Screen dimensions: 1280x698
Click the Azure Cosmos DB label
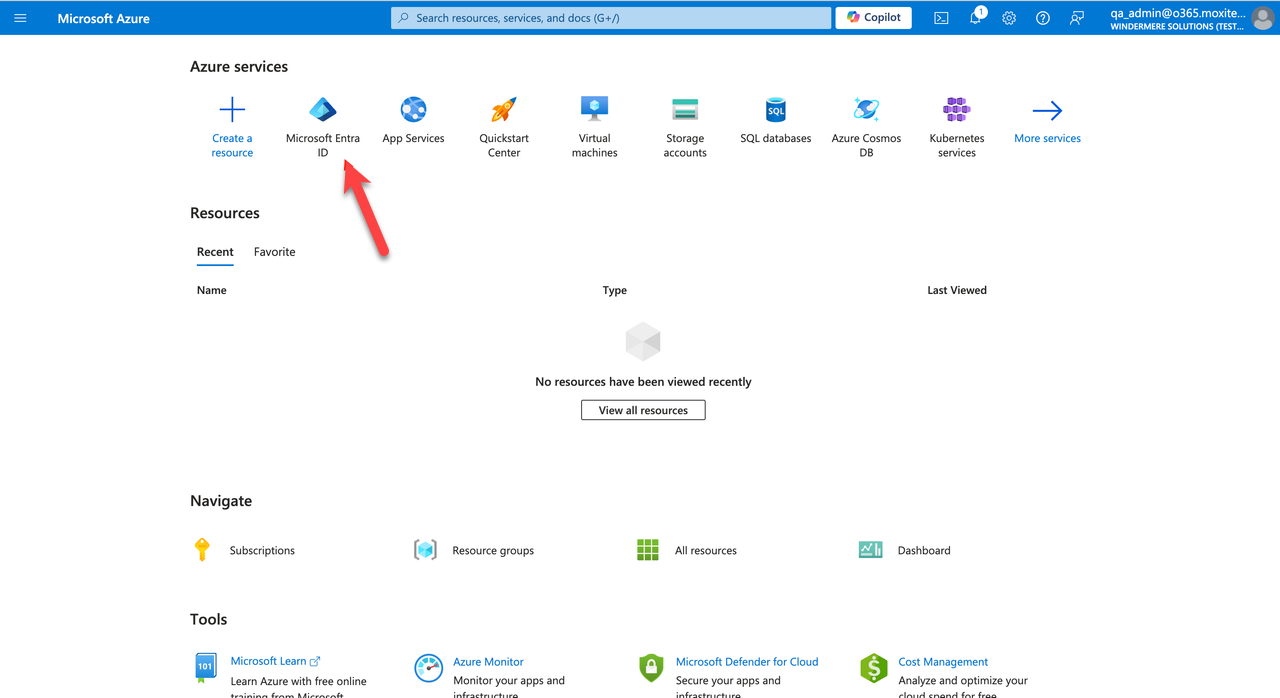coord(866,146)
